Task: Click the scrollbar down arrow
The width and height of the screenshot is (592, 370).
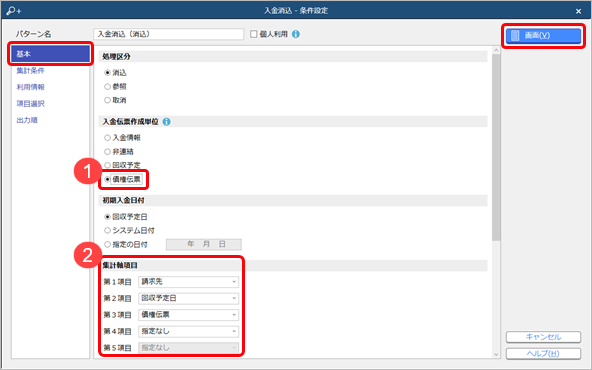Action: coord(496,354)
